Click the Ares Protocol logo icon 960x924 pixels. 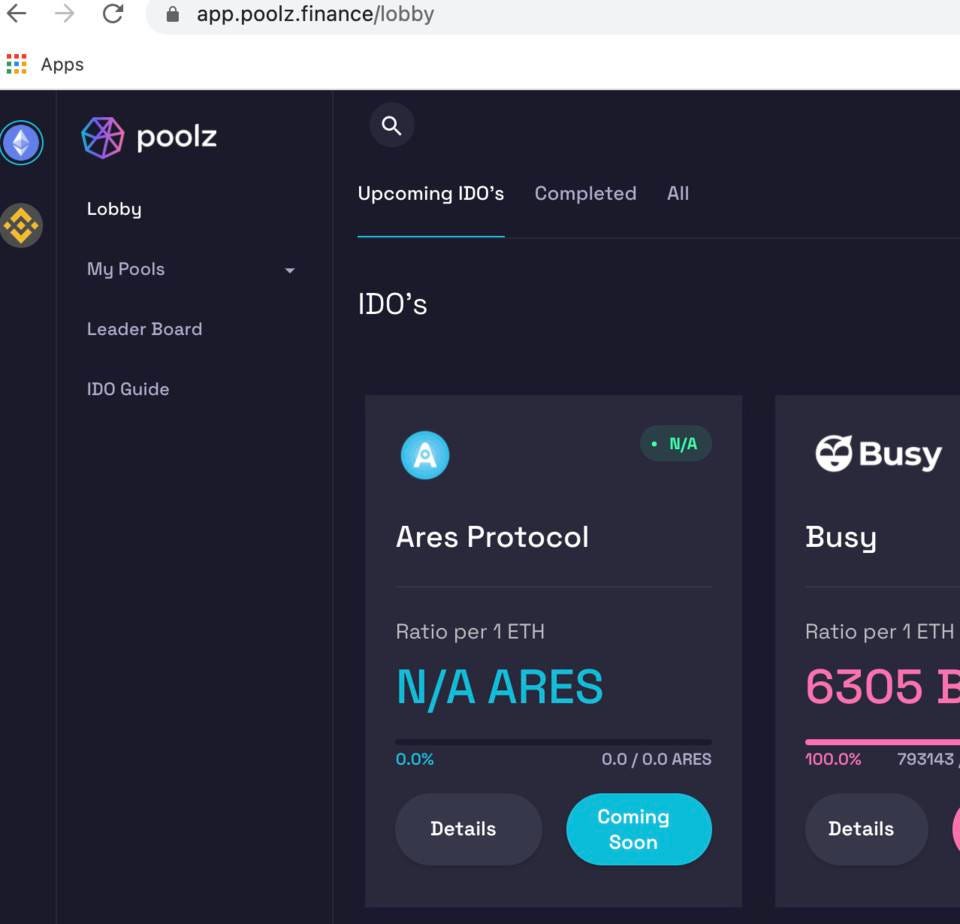(425, 455)
